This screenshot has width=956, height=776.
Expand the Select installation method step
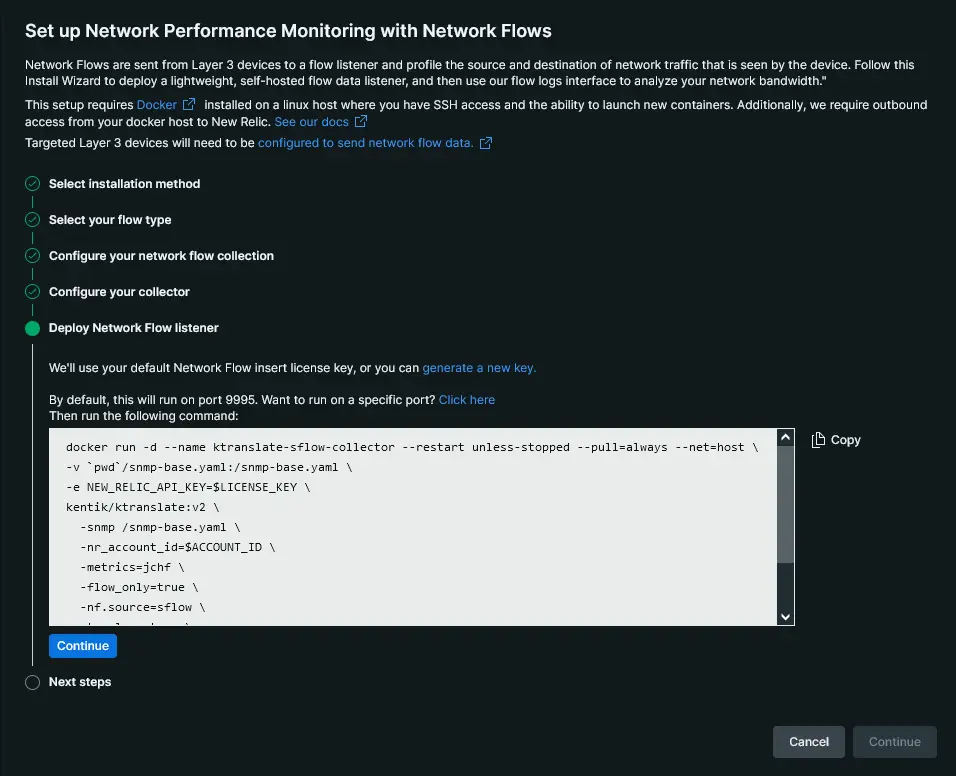[124, 184]
